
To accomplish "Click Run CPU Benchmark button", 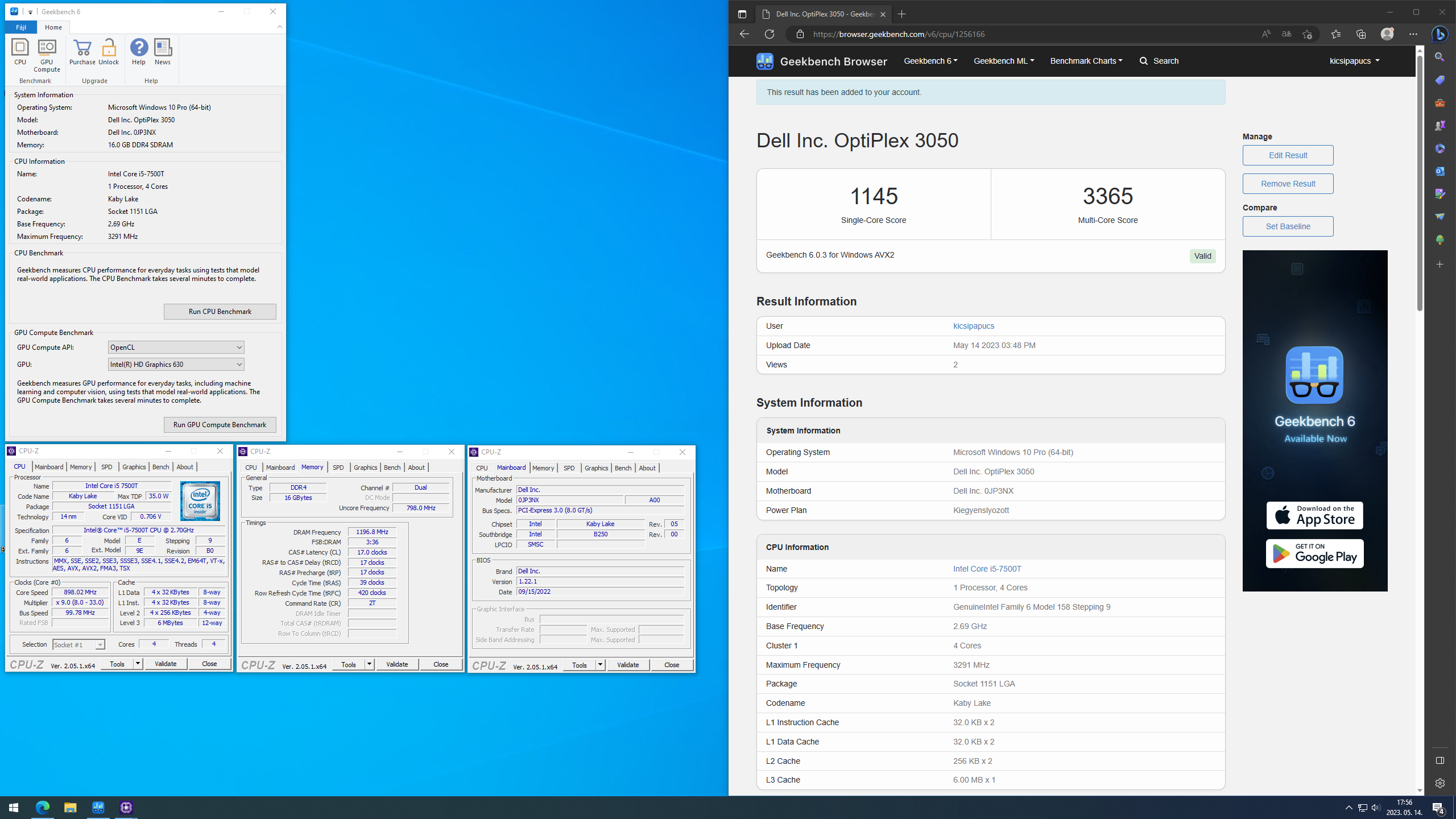I will [x=220, y=311].
